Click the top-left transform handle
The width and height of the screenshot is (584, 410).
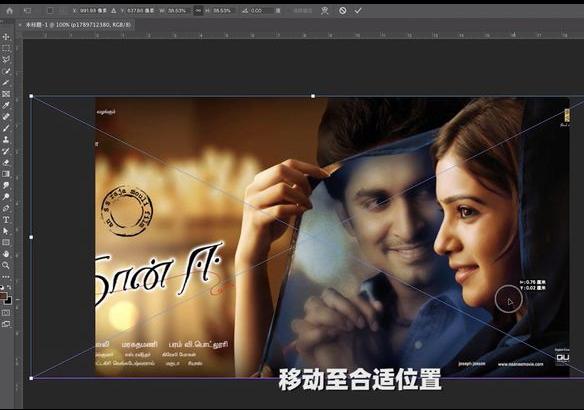tap(31, 96)
